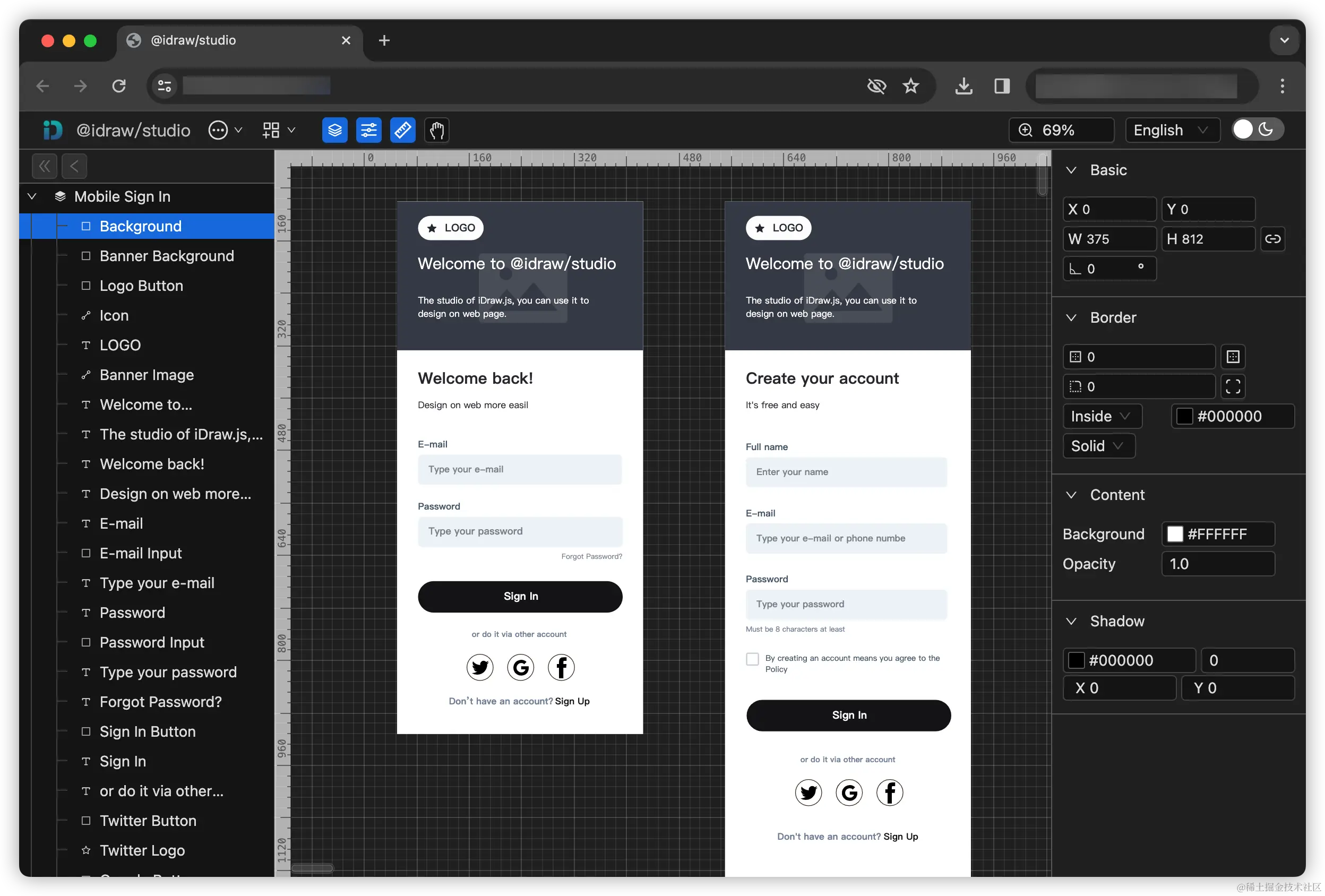This screenshot has width=1325, height=896.
Task: Toggle browser side panel icon
Action: [x=1002, y=86]
